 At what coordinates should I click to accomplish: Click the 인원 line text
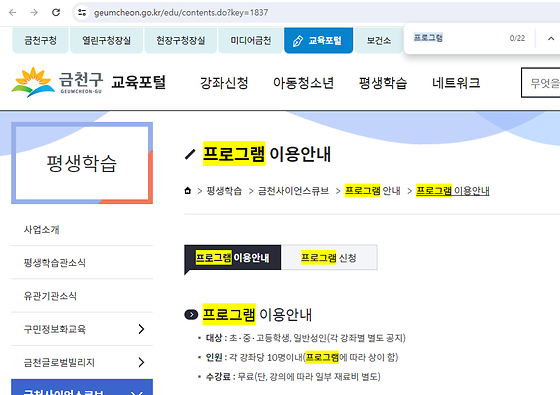click(x=302, y=357)
